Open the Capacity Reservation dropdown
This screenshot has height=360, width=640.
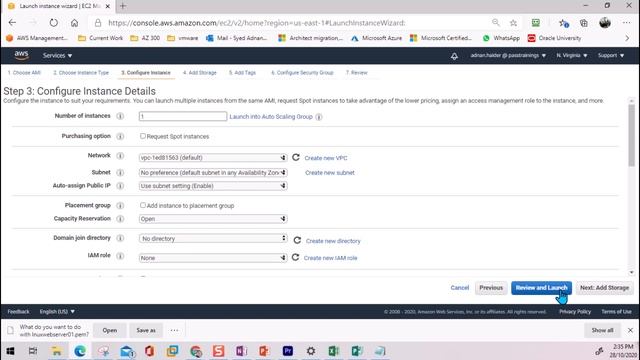point(213,219)
